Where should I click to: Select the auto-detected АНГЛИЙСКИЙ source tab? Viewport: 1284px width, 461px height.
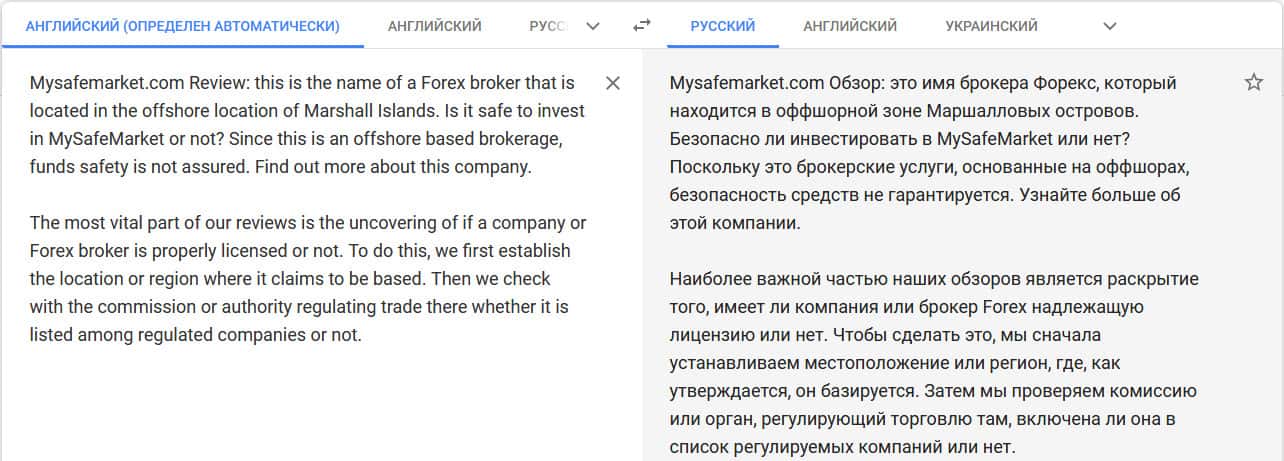pyautogui.click(x=182, y=26)
